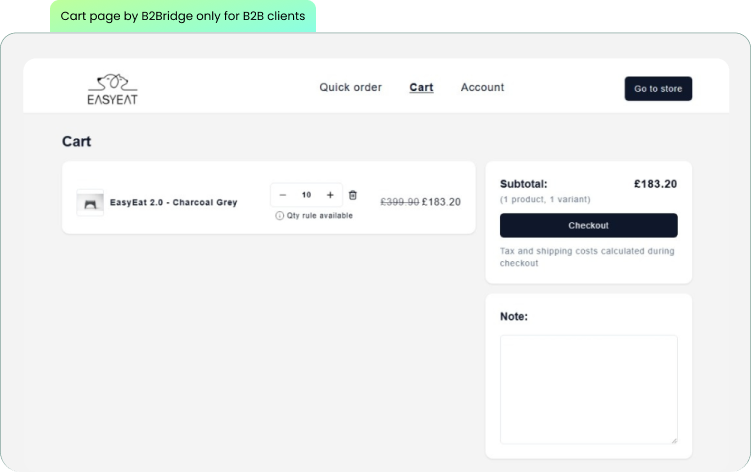
Task: Click the Go to store button
Action: 658,89
